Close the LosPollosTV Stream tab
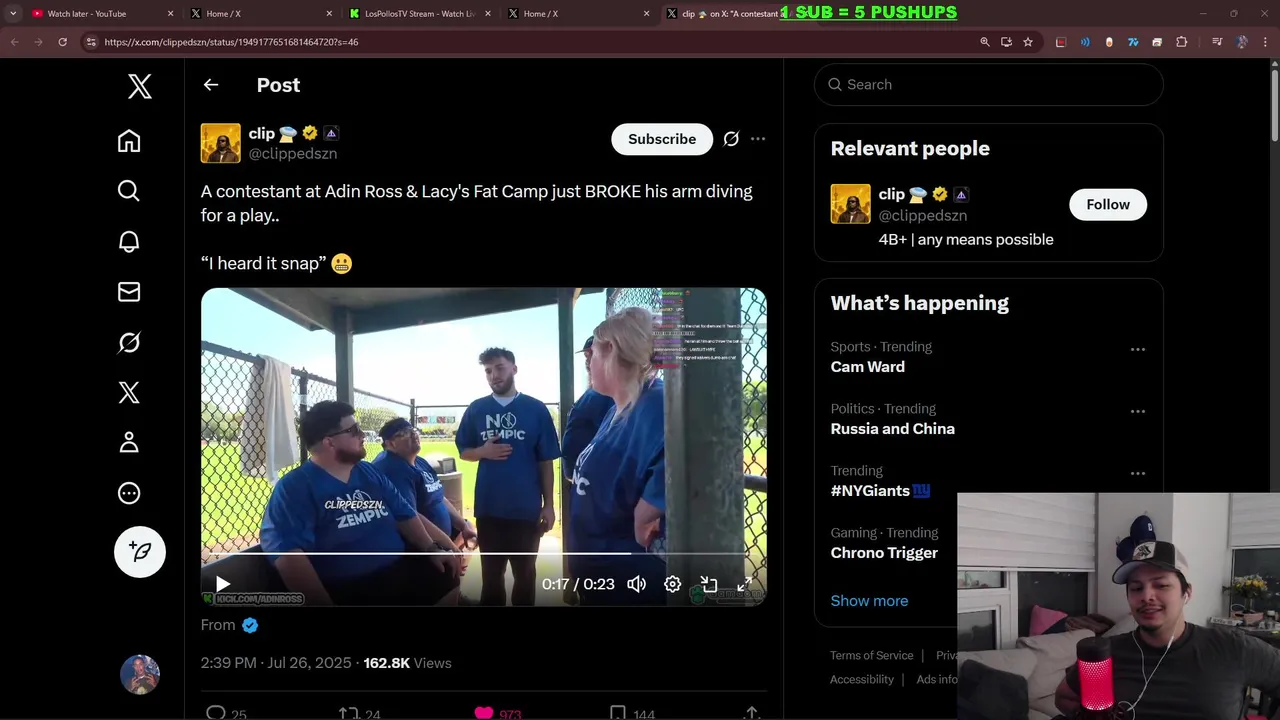The image size is (1280, 720). click(490, 14)
